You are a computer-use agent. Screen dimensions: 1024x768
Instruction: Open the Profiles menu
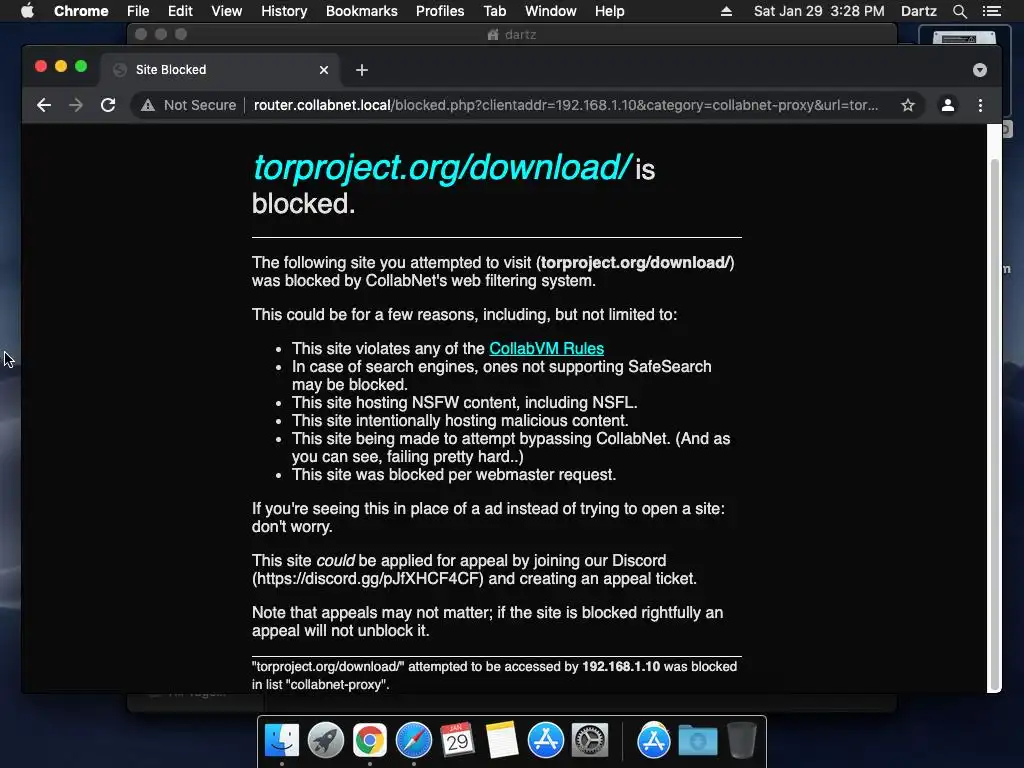click(x=440, y=11)
